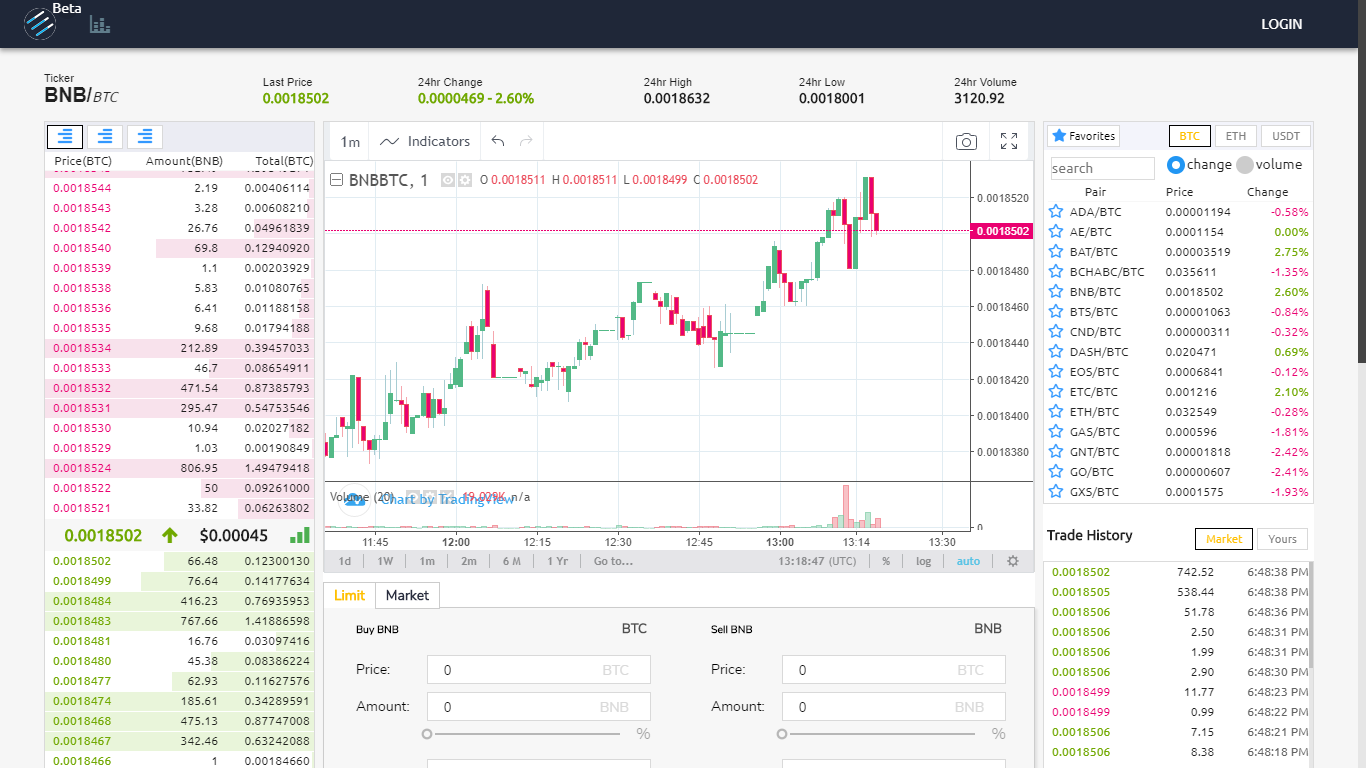Collapse the BNBBTC legend box

337,180
